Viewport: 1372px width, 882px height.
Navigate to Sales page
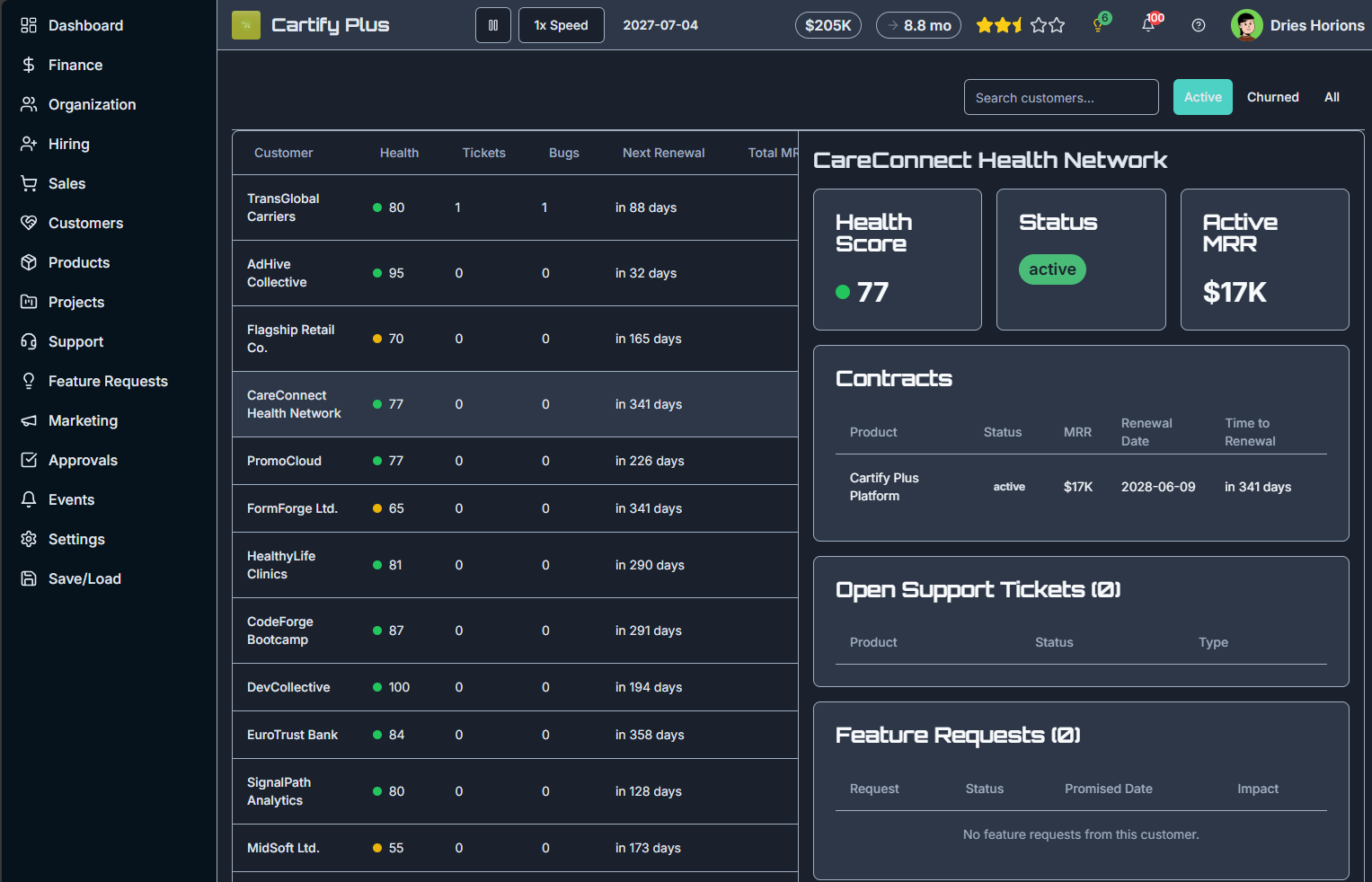click(67, 183)
